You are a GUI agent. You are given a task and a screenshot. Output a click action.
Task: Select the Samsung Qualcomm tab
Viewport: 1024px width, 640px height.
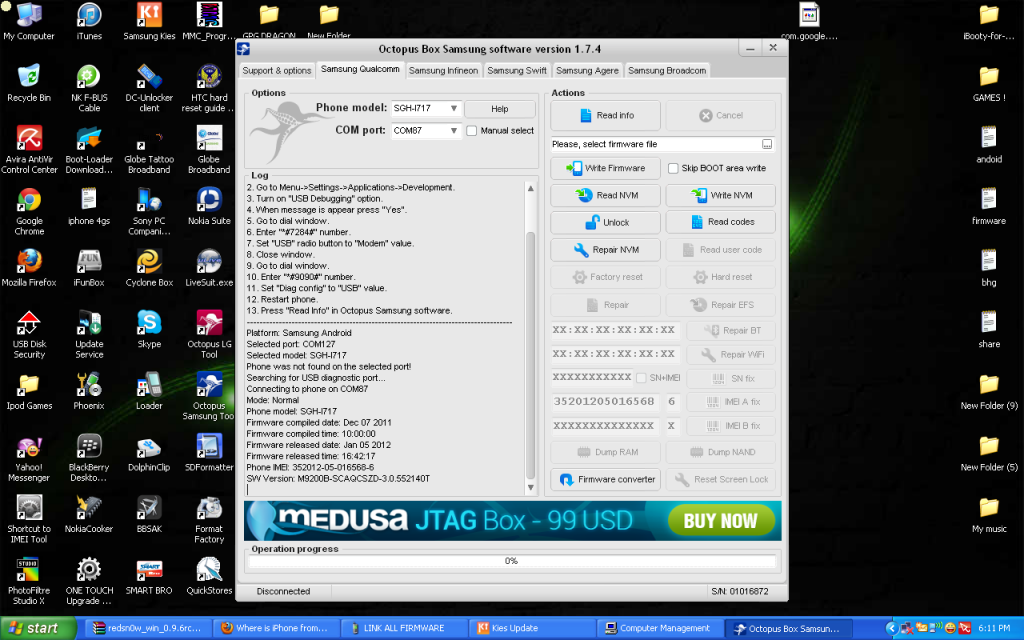pos(360,69)
